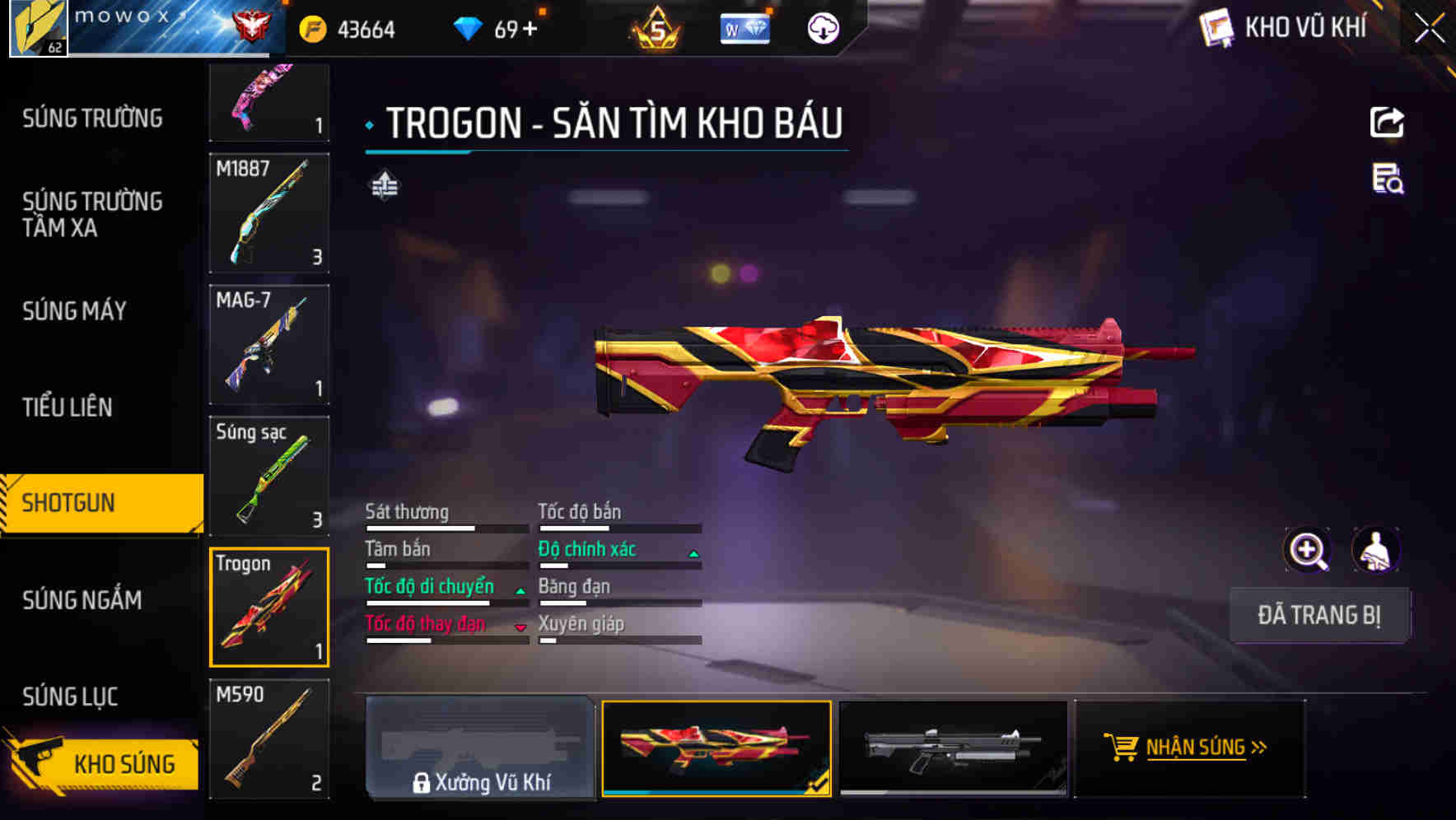The width and height of the screenshot is (1456, 820).
Task: Open the weekly diamond membership card icon
Action: (745, 30)
